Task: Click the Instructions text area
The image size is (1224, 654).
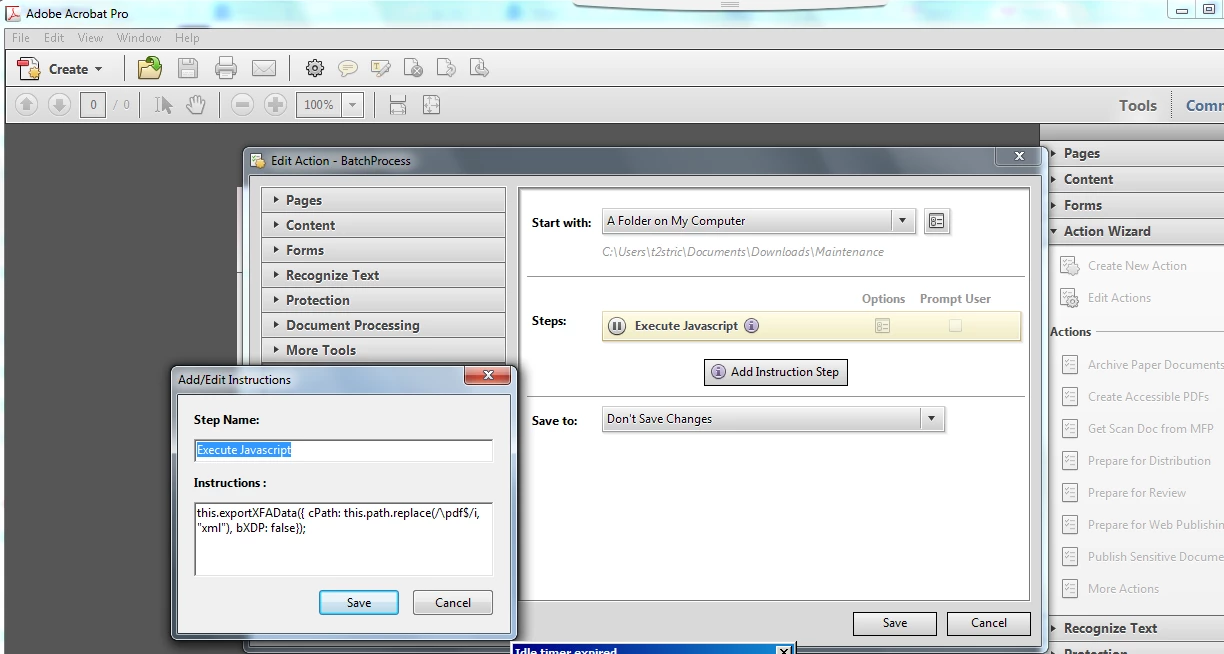Action: coord(343,539)
